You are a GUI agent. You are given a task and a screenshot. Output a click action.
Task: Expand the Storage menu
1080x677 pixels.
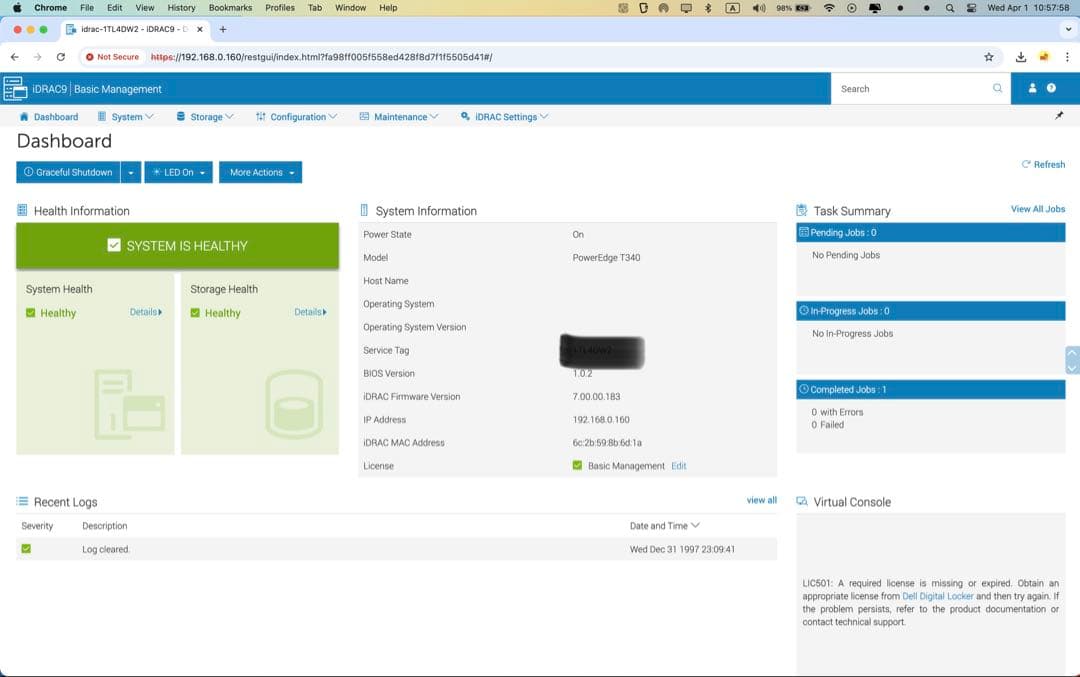[205, 116]
